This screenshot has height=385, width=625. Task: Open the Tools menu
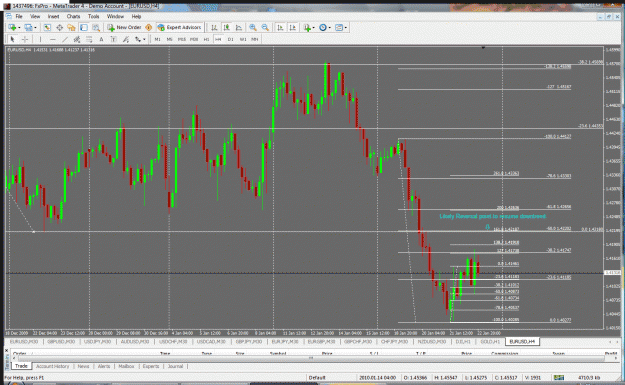93,16
